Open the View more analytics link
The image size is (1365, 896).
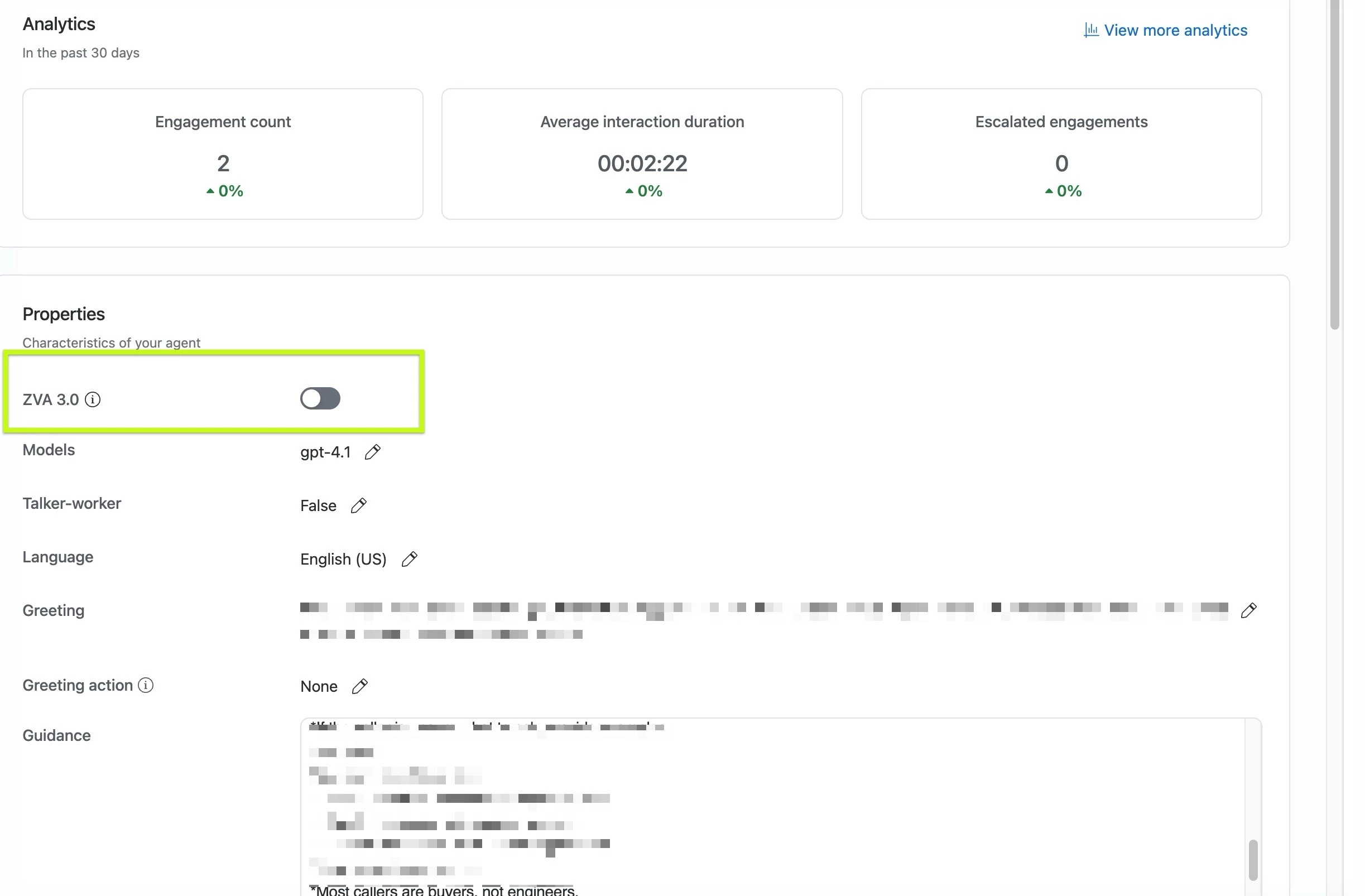1175,30
